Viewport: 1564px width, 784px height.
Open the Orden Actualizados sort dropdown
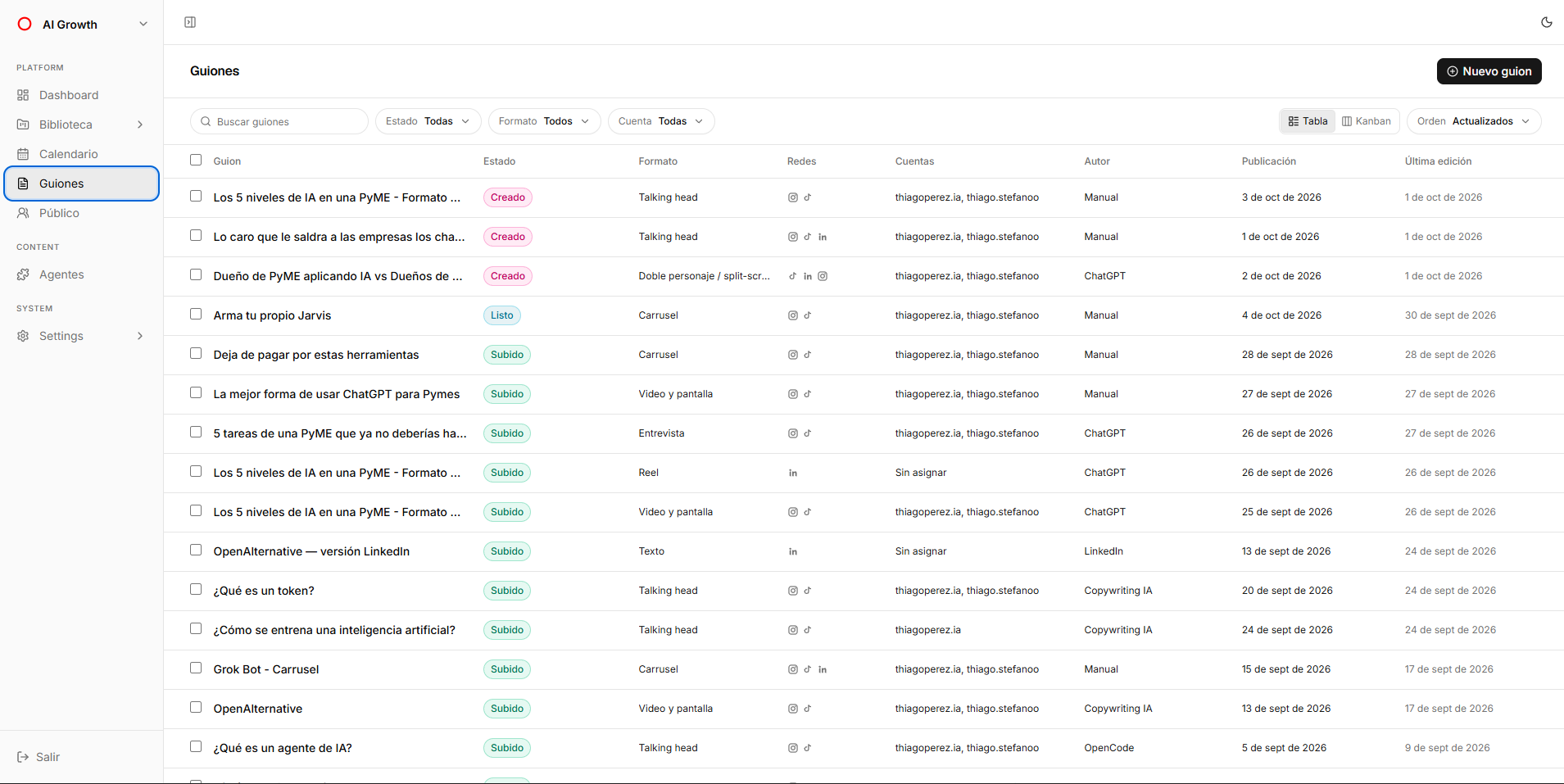(1474, 121)
